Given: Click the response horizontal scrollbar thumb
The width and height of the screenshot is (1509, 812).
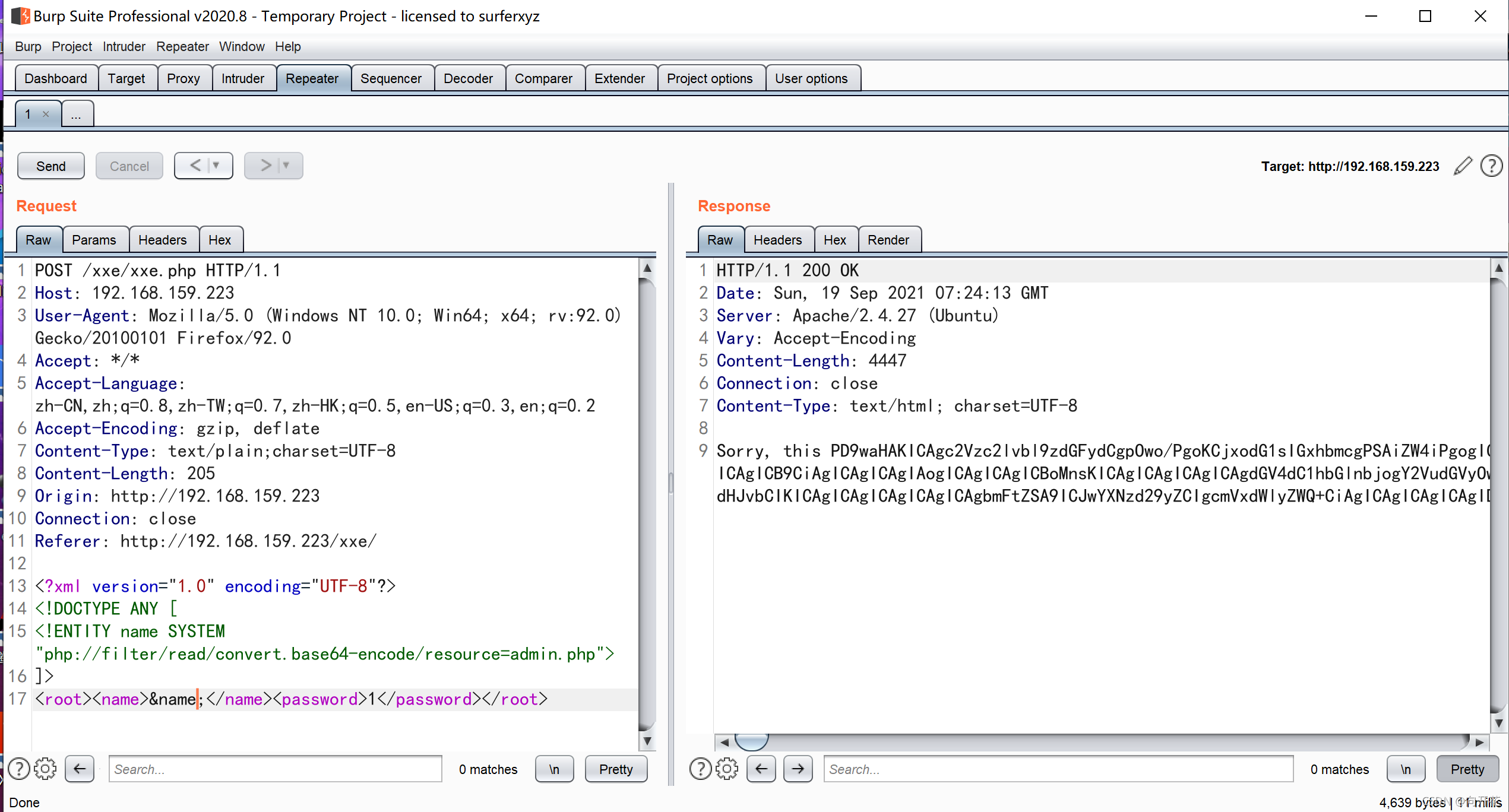Looking at the screenshot, I should (x=751, y=741).
